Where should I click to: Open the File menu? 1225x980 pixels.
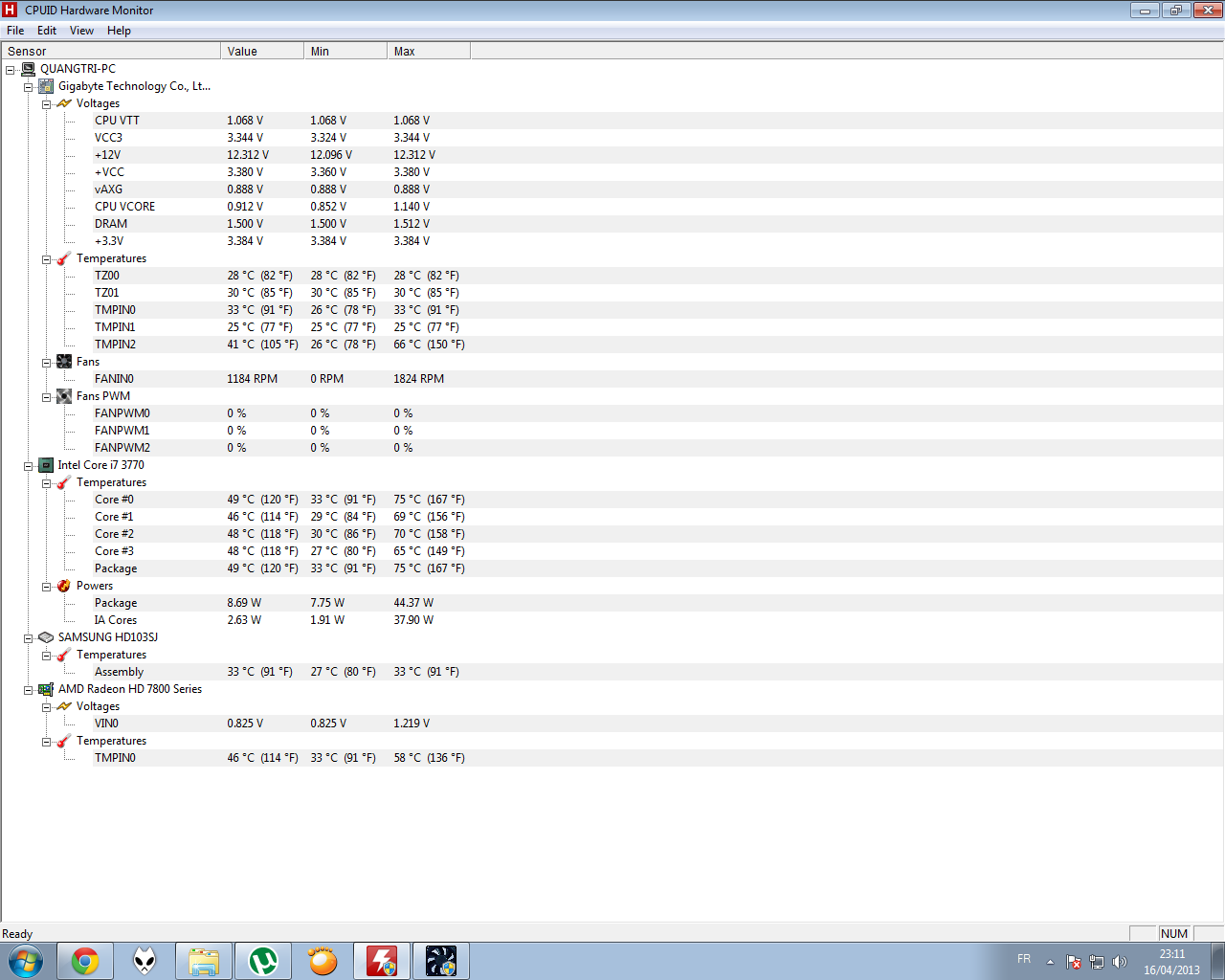[15, 31]
